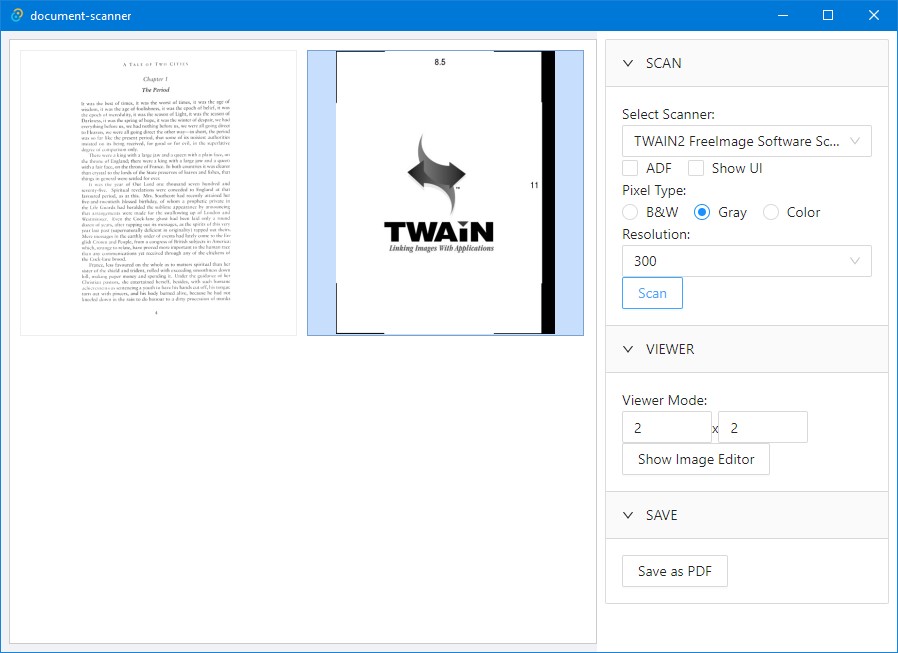898x653 pixels.
Task: Select the B&W pixel type
Action: (630, 212)
